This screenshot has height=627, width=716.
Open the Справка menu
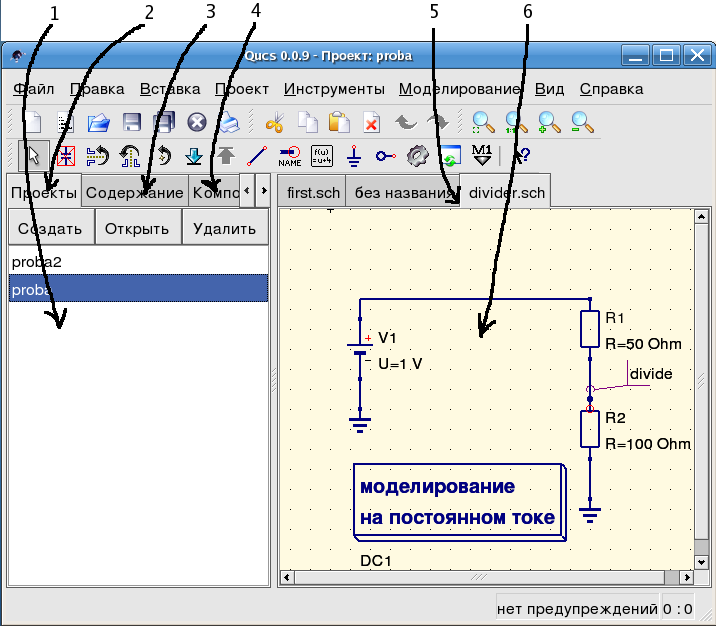[611, 89]
